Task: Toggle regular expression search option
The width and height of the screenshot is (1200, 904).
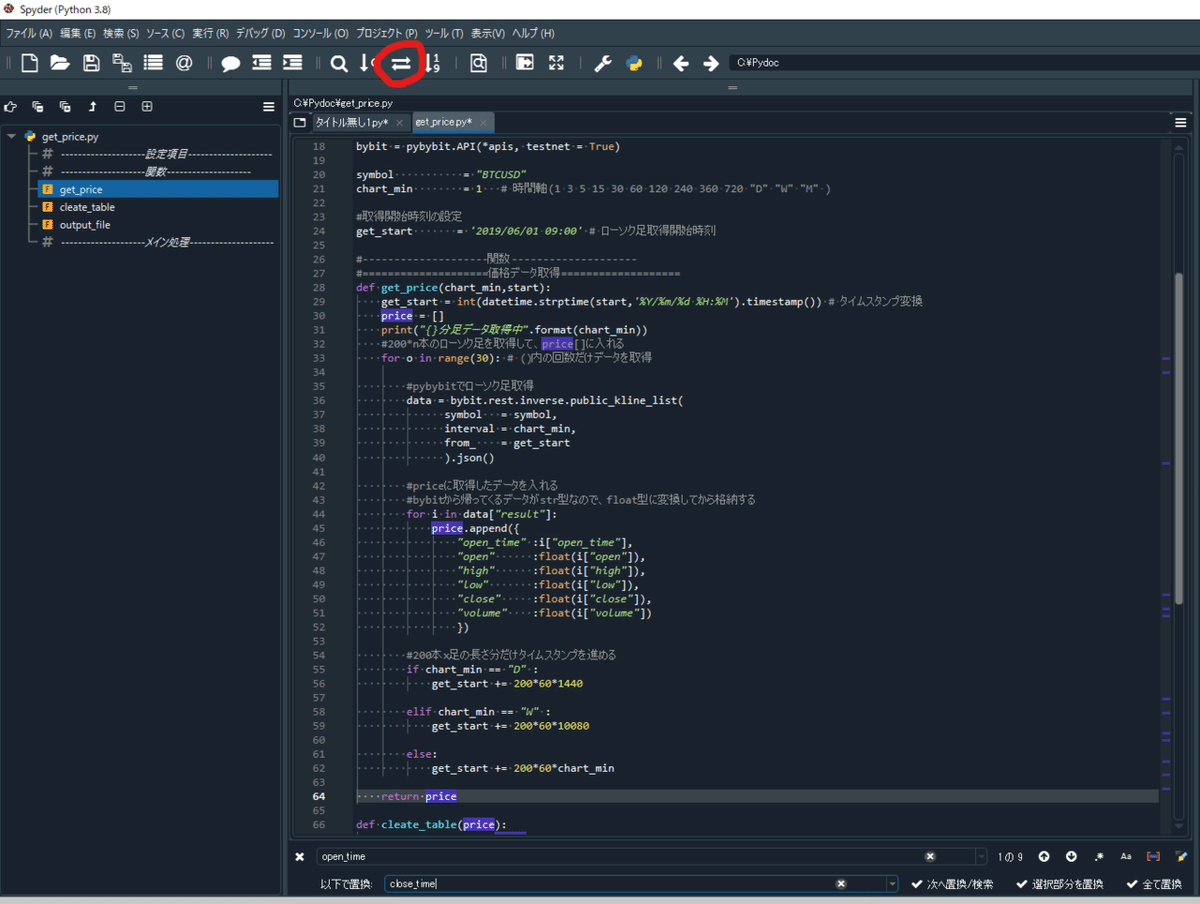Action: (x=1098, y=857)
